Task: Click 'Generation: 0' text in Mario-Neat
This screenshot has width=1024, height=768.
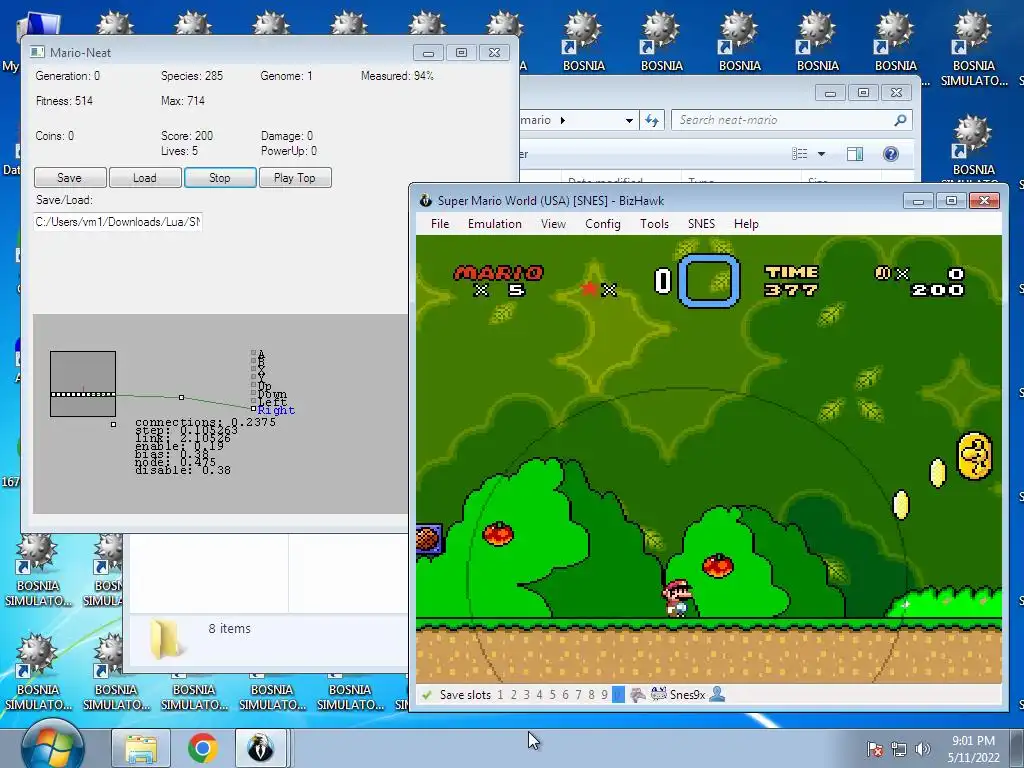Action: [68, 76]
